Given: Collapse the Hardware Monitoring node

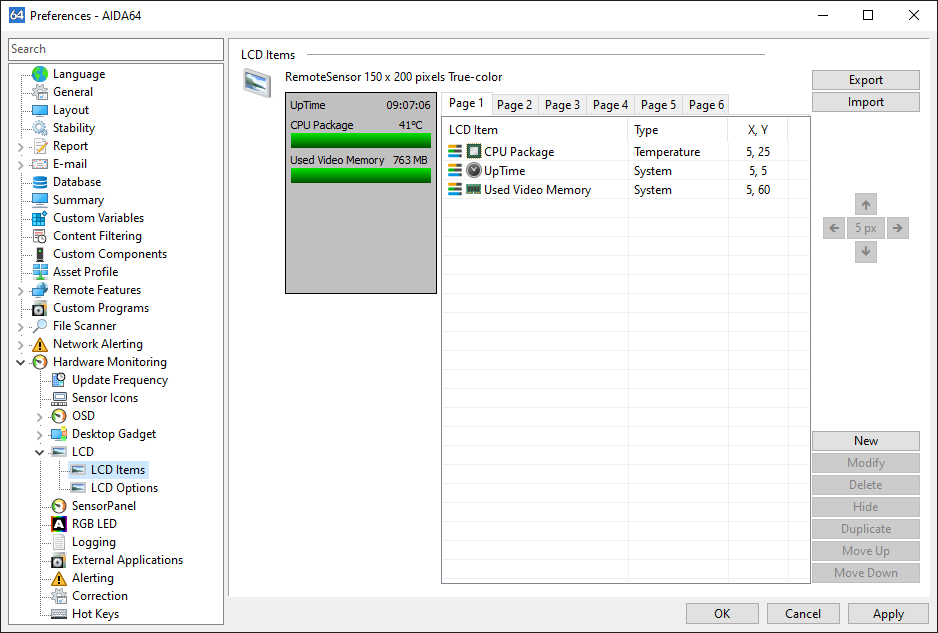Looking at the screenshot, I should coord(21,363).
